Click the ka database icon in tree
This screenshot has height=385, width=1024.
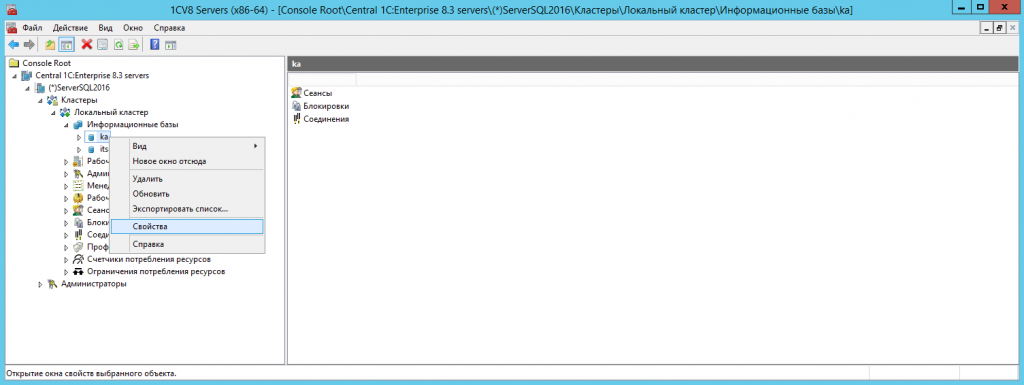click(91, 137)
